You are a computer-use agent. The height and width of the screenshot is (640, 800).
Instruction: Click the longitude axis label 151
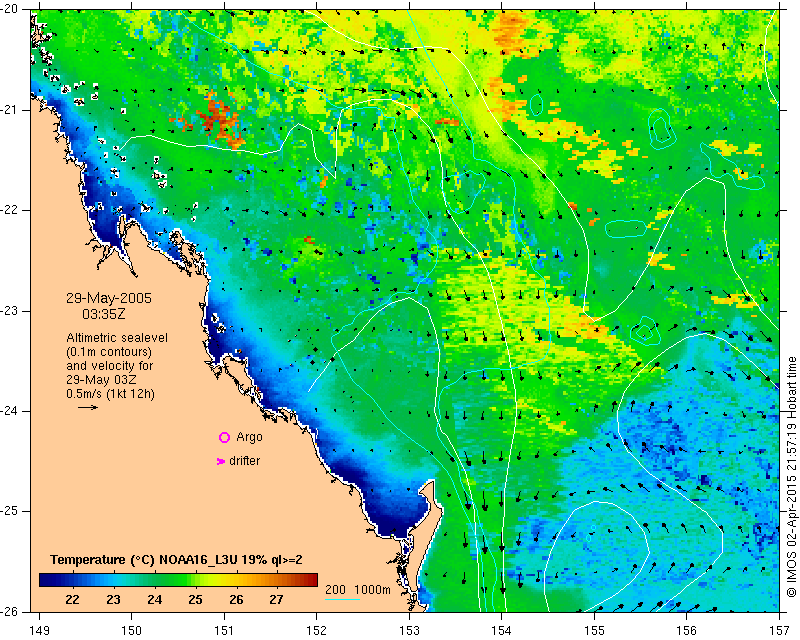[x=224, y=631]
